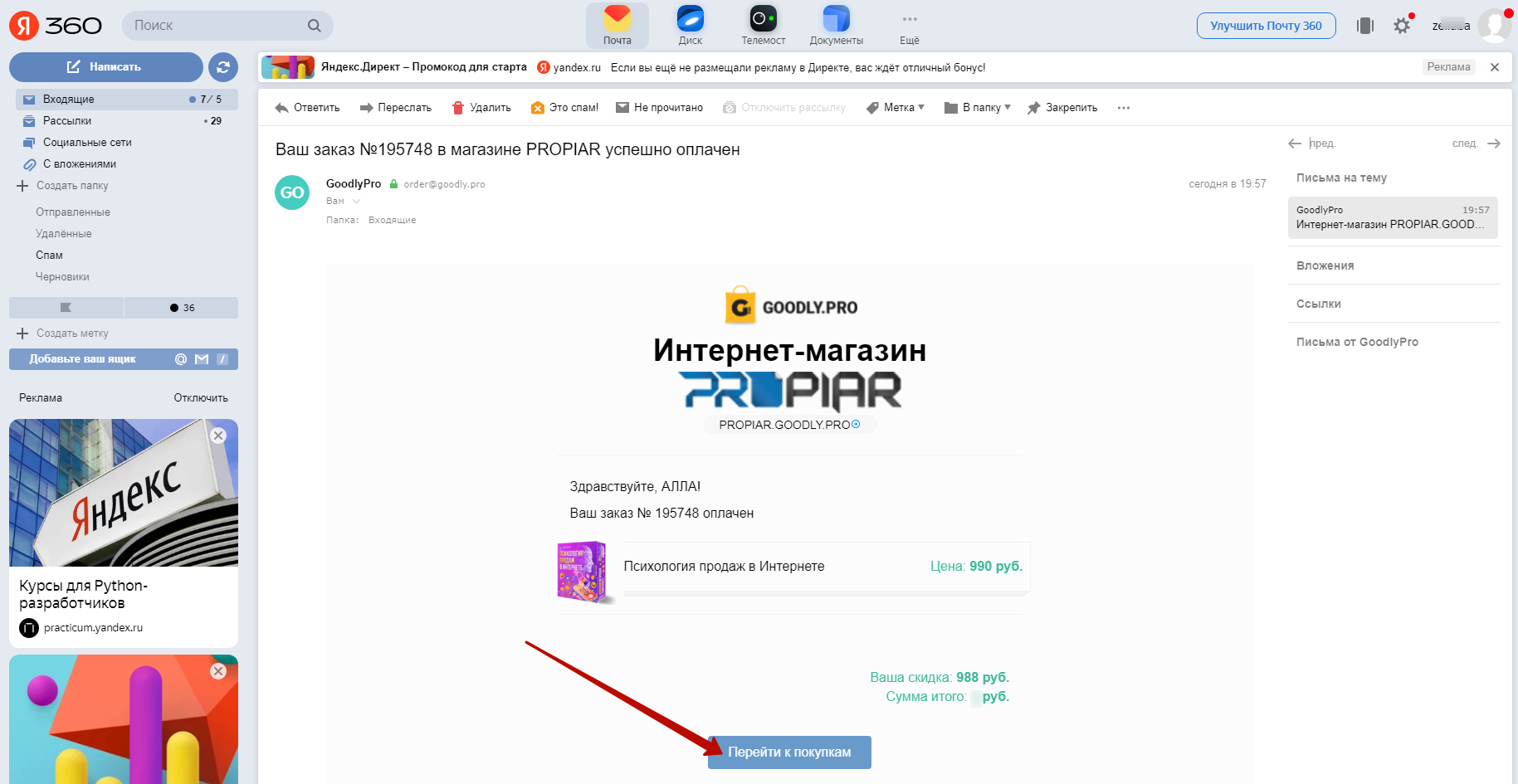Click sender address order@goodly.pro

(x=445, y=184)
